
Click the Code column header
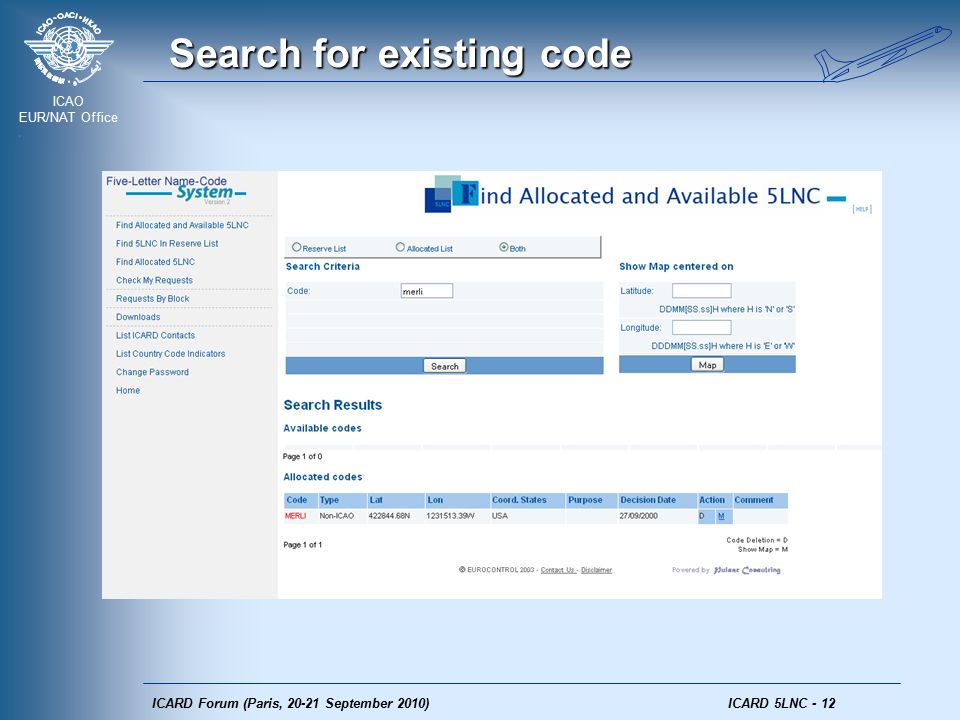click(300, 500)
